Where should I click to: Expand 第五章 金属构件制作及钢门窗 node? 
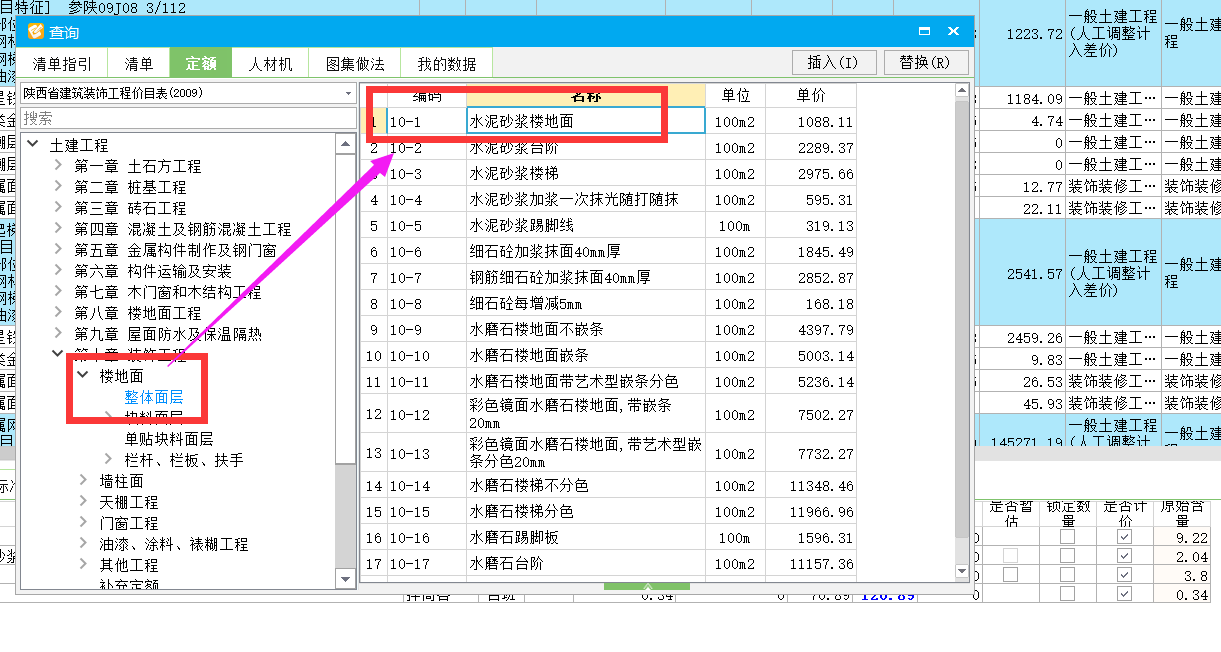[x=59, y=250]
